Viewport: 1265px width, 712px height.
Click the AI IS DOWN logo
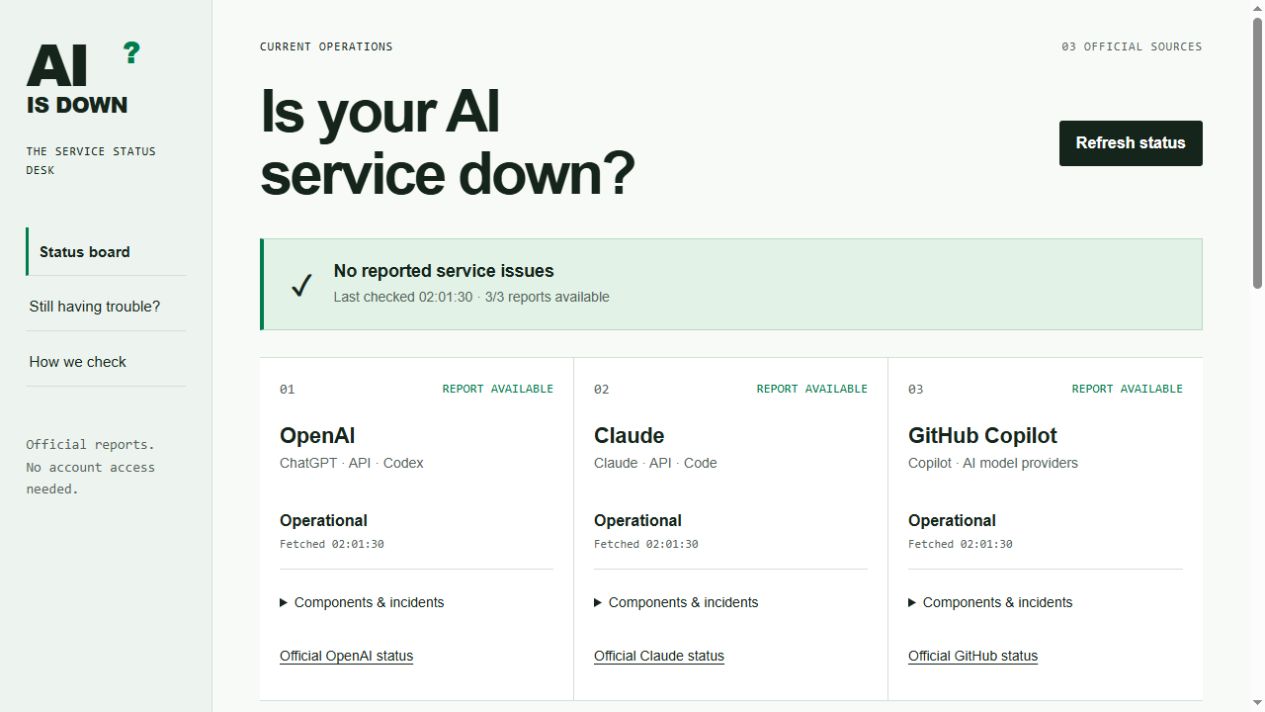click(x=83, y=79)
